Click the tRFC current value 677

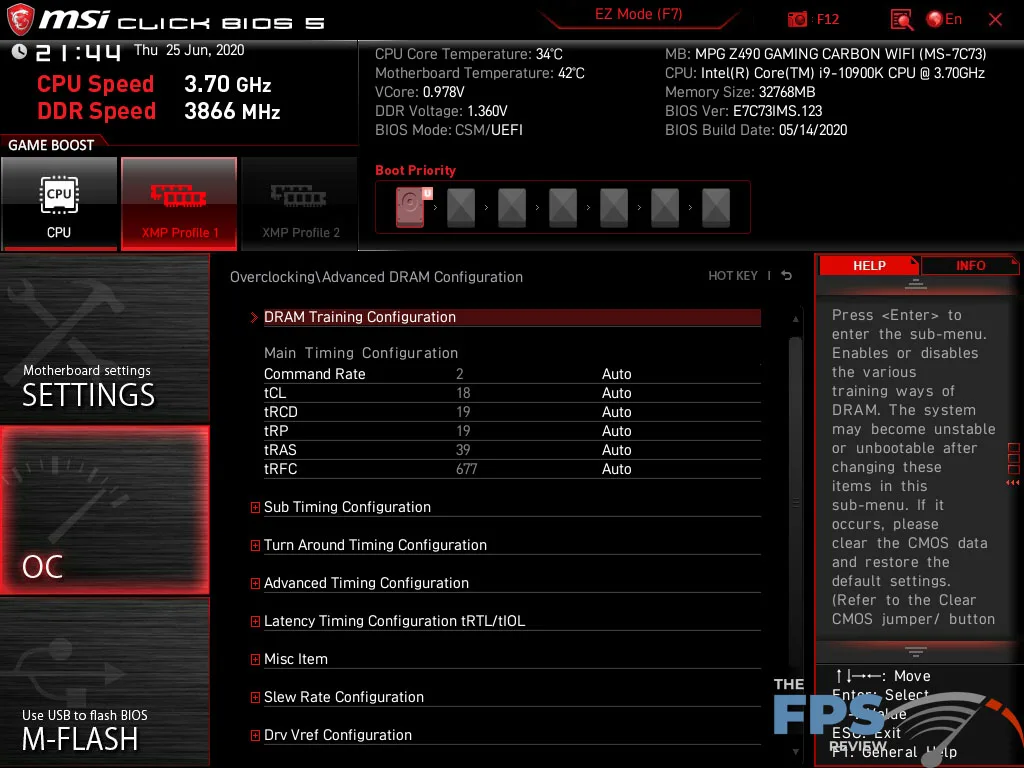[x=466, y=469]
